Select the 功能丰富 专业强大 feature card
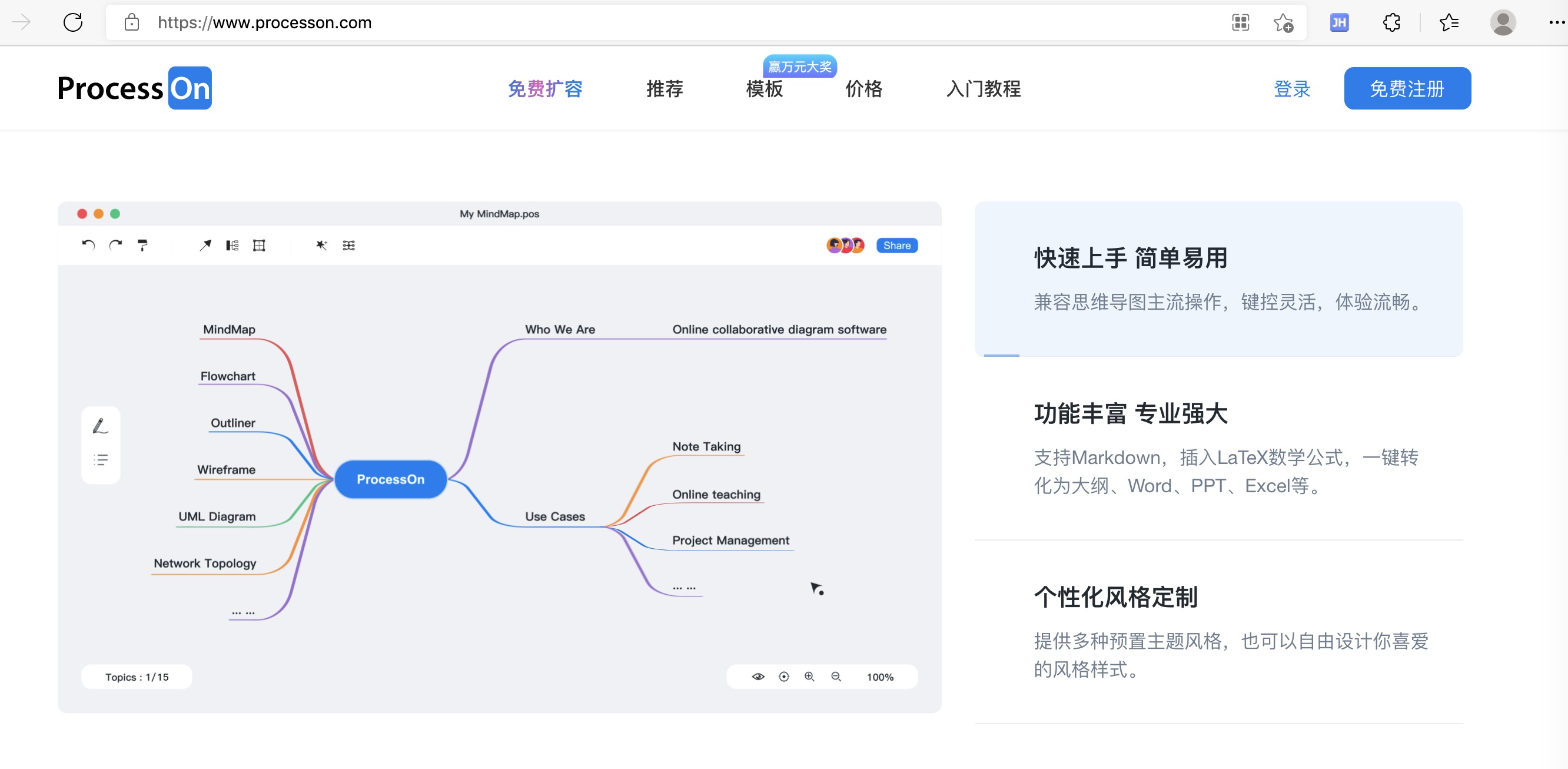Image resolution: width=1568 pixels, height=769 pixels. (1218, 448)
